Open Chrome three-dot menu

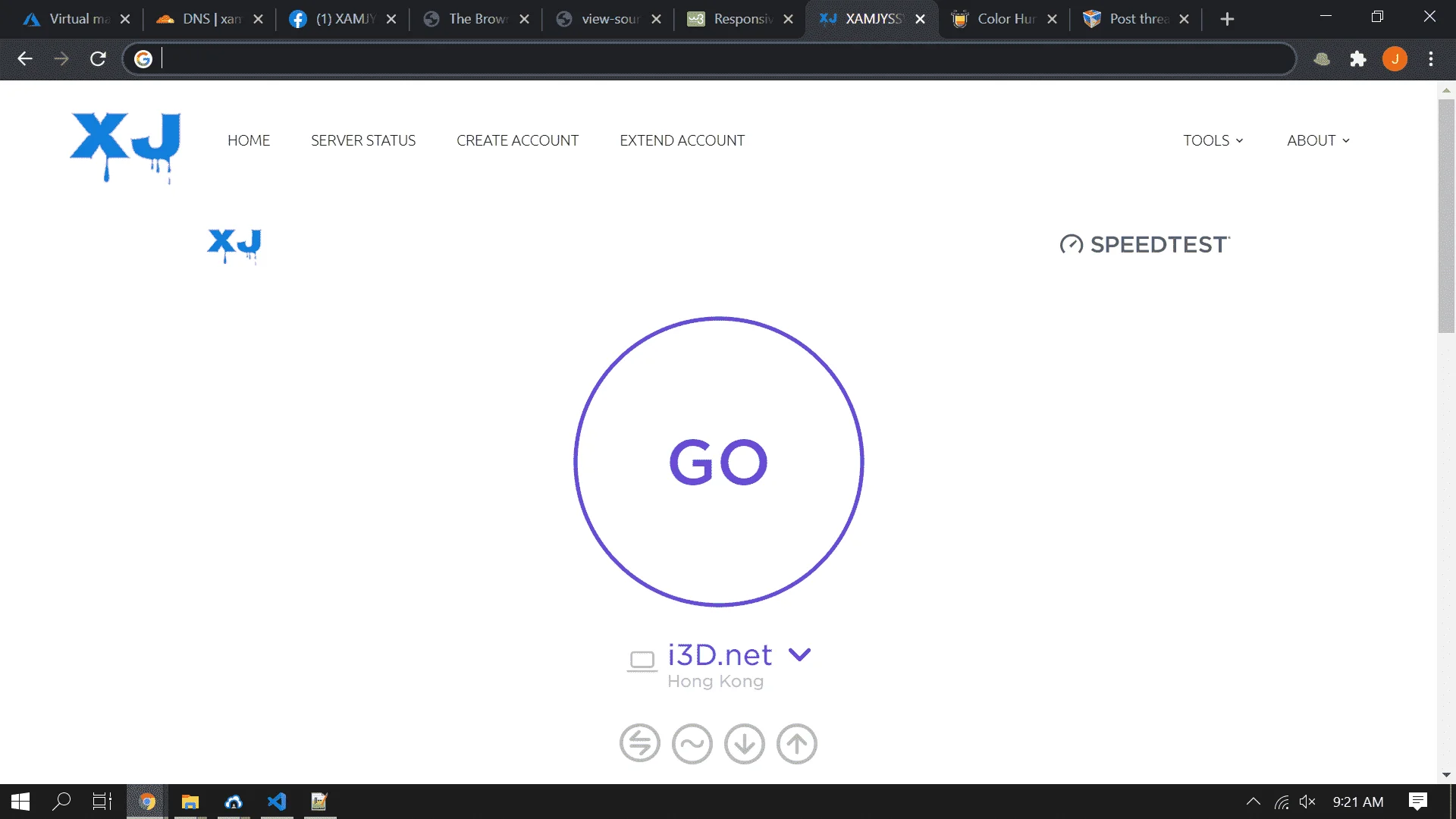[1431, 58]
